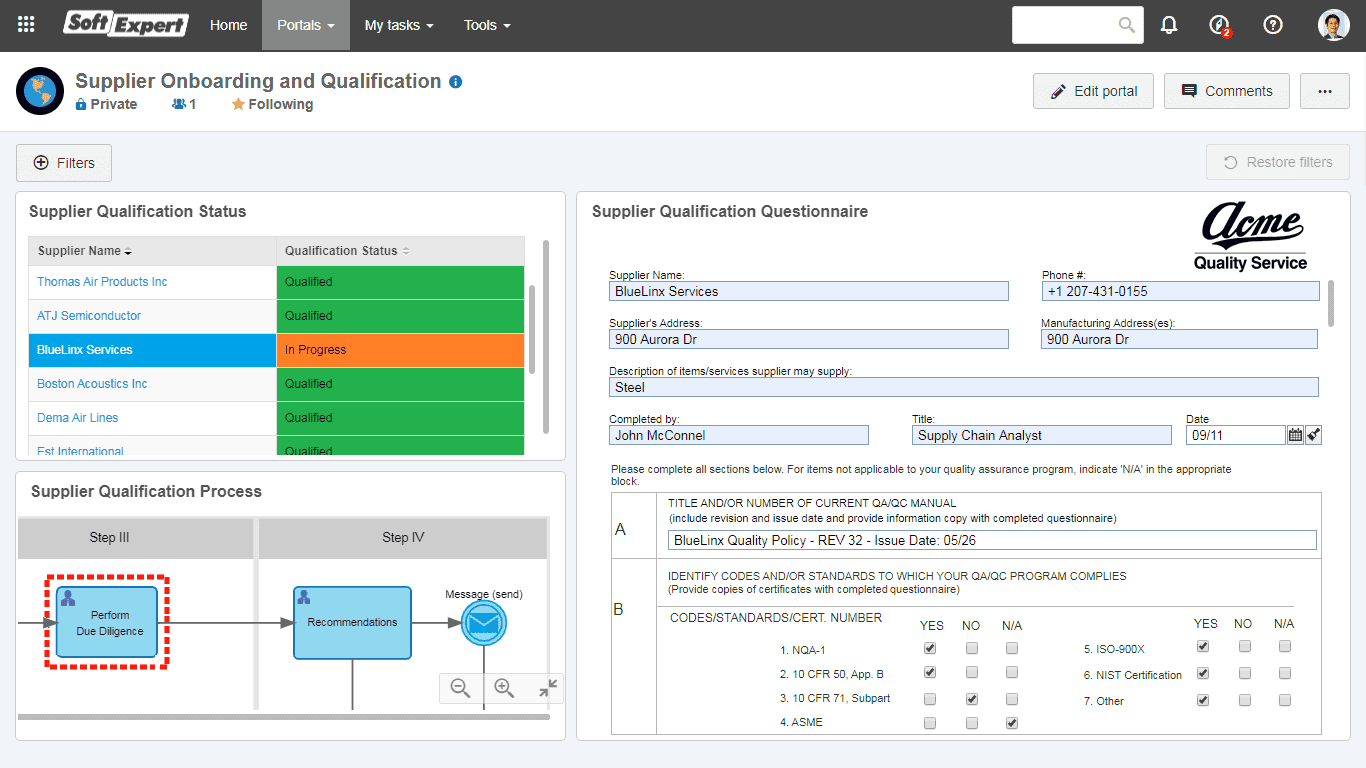Open the apps grid menu

26,25
